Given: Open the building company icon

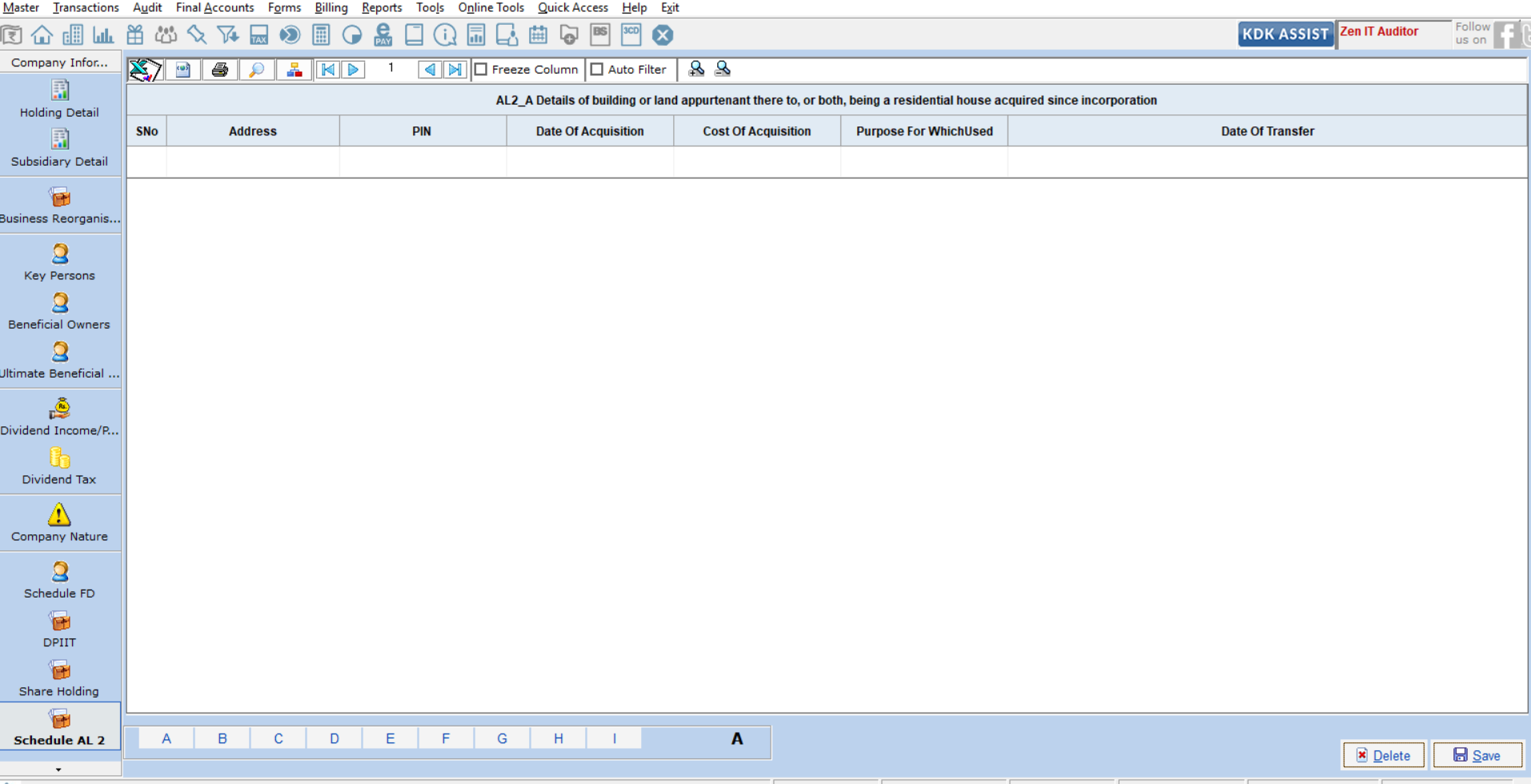Looking at the screenshot, I should click(73, 34).
